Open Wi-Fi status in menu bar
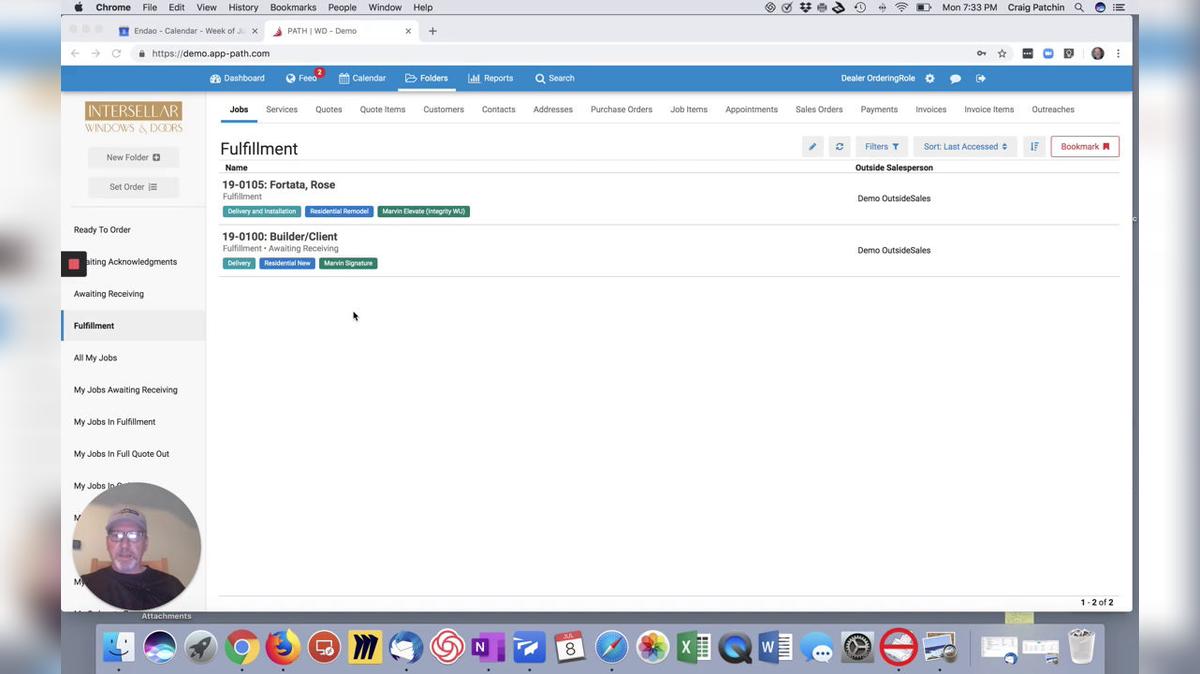This screenshot has width=1200, height=674. pos(901,7)
